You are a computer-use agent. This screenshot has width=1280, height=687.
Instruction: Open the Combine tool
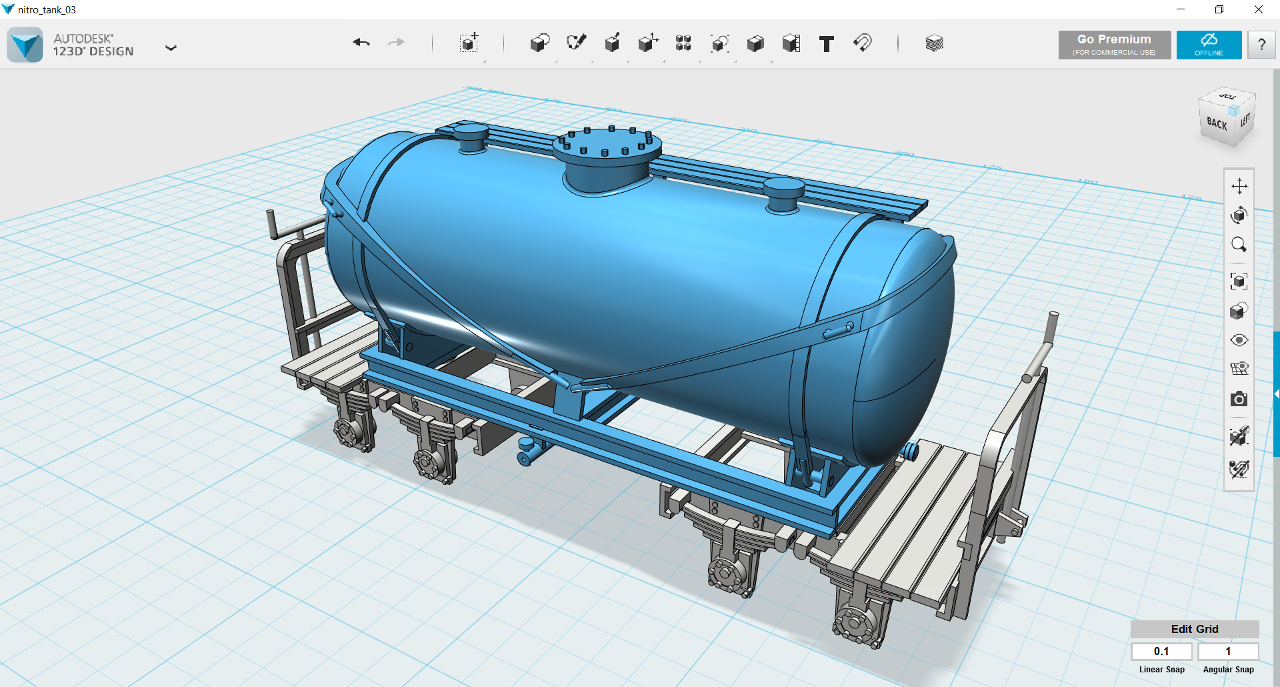[756, 43]
